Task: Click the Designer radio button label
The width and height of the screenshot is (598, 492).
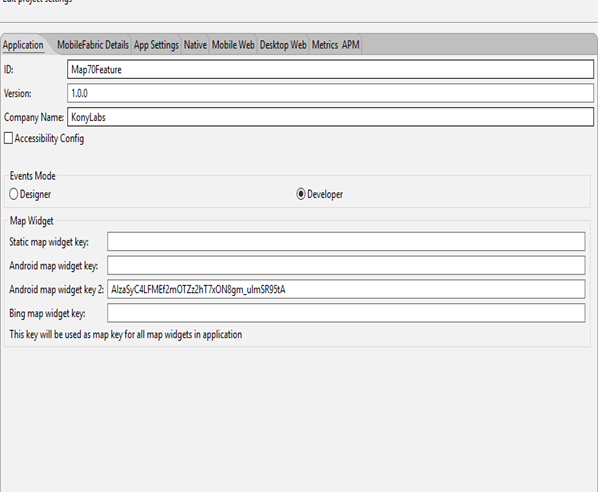Action: (x=35, y=195)
